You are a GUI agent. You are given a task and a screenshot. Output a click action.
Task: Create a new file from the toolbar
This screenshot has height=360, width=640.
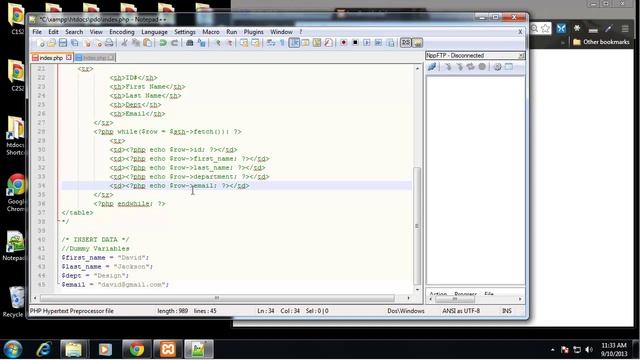pos(40,43)
